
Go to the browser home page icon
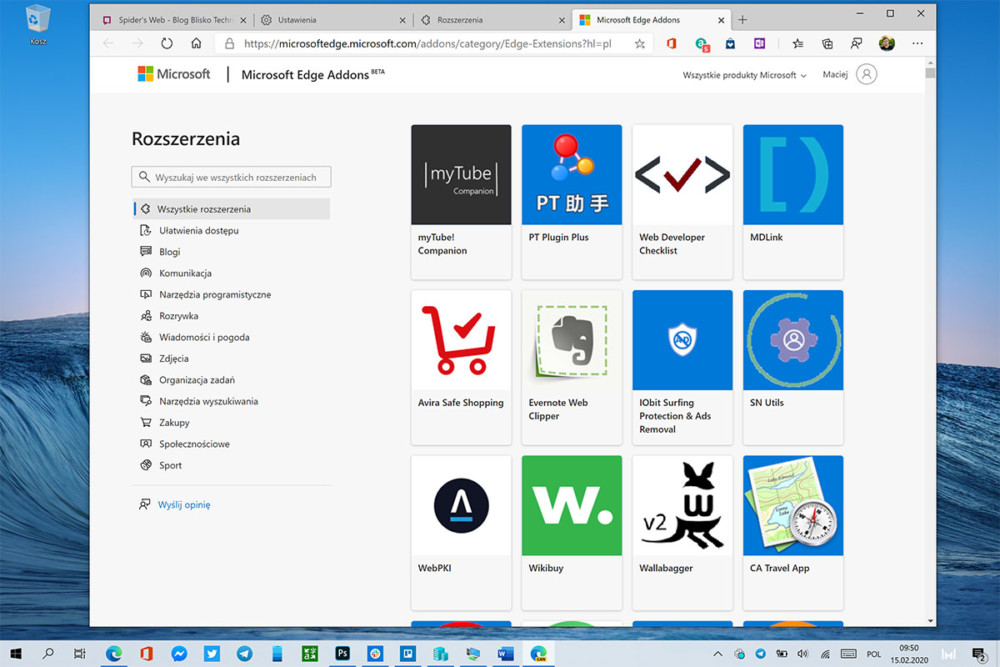coord(196,43)
